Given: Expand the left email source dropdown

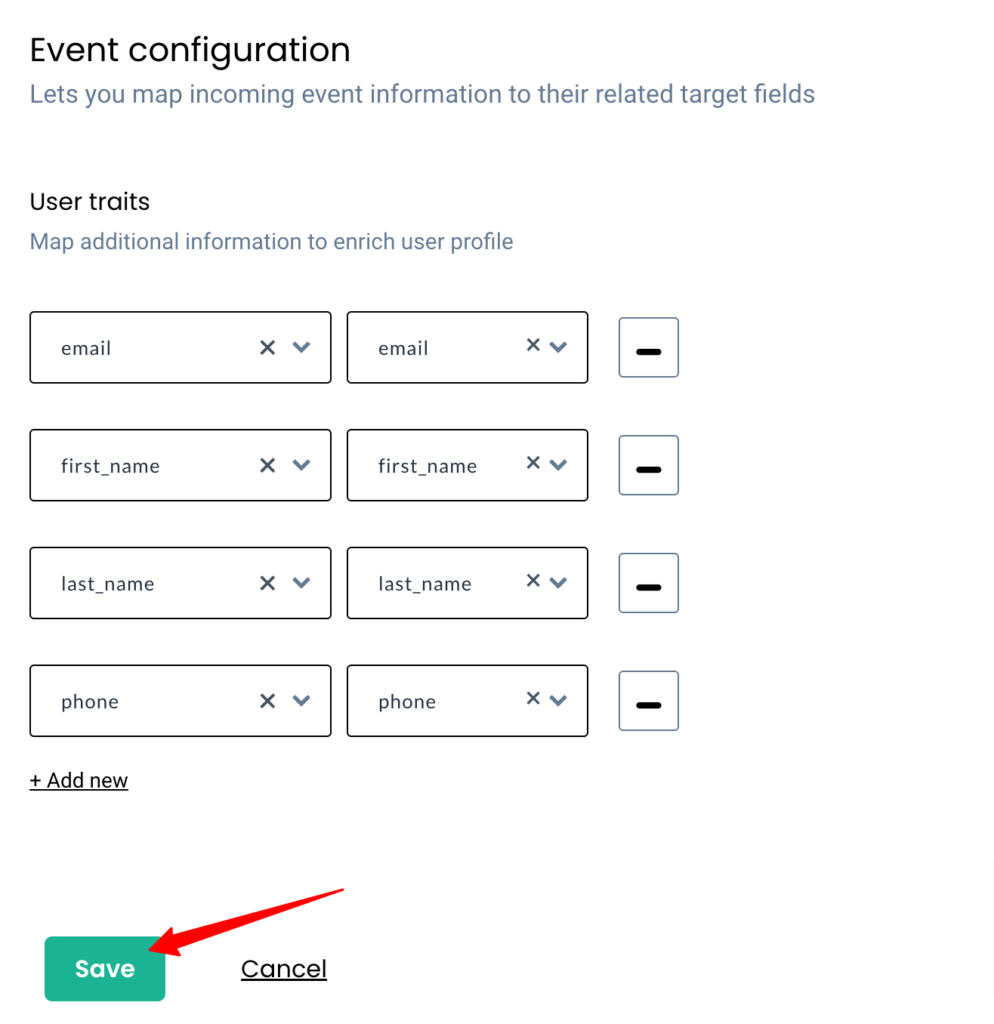Looking at the screenshot, I should [301, 347].
